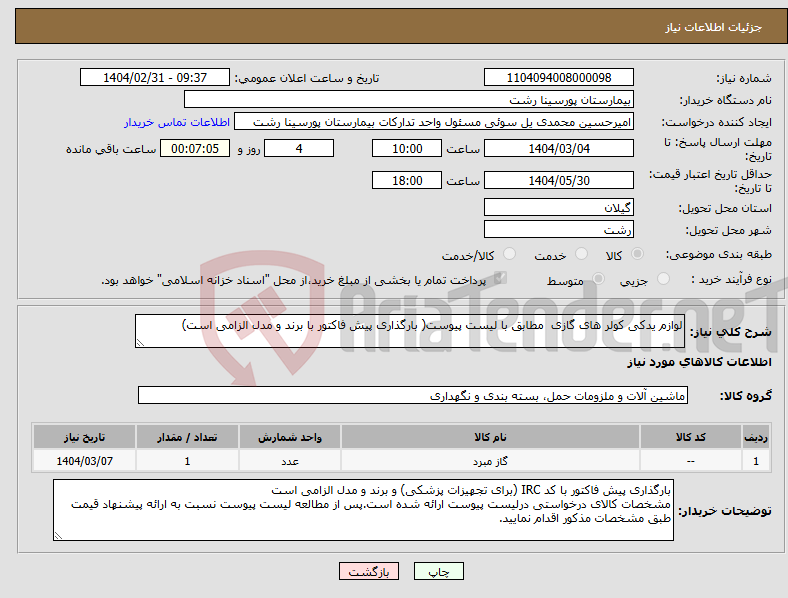The image size is (788, 598).
Task: Click the کد کالا column header
Action: tap(691, 437)
